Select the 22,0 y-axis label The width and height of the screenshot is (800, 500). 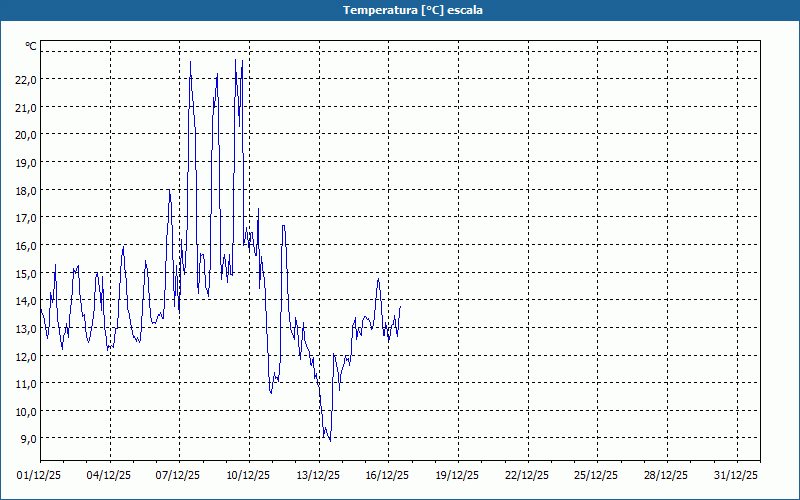[26, 79]
